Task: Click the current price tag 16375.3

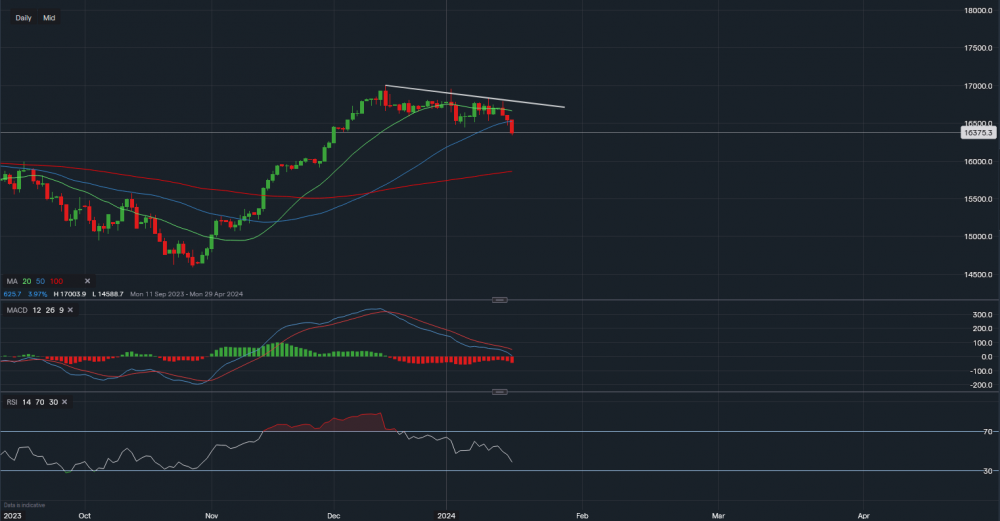Action: pos(974,132)
